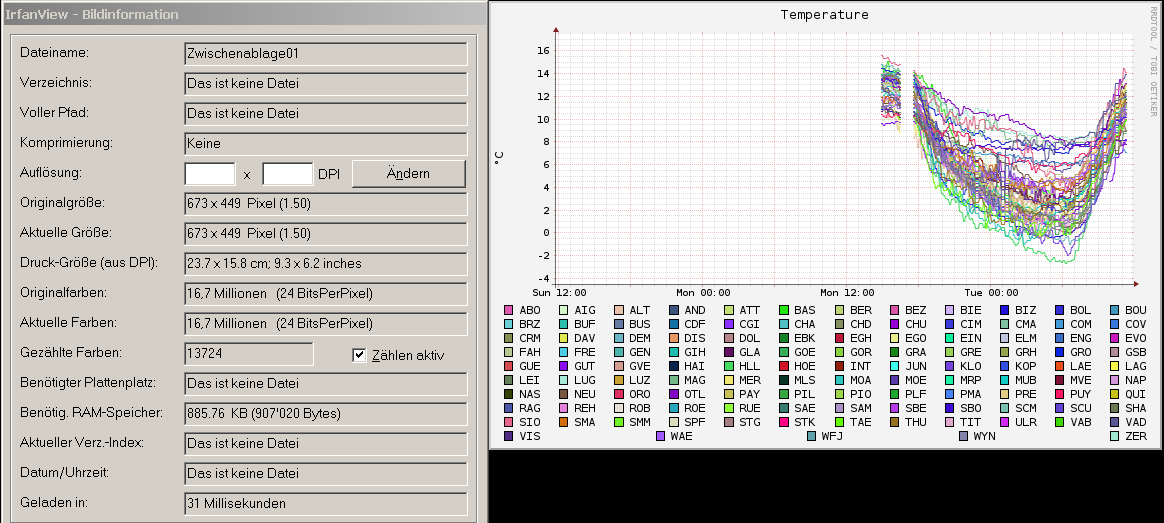Image resolution: width=1164 pixels, height=523 pixels.
Task: Toggle the Zählen aktiv checkbox
Action: coord(360,355)
